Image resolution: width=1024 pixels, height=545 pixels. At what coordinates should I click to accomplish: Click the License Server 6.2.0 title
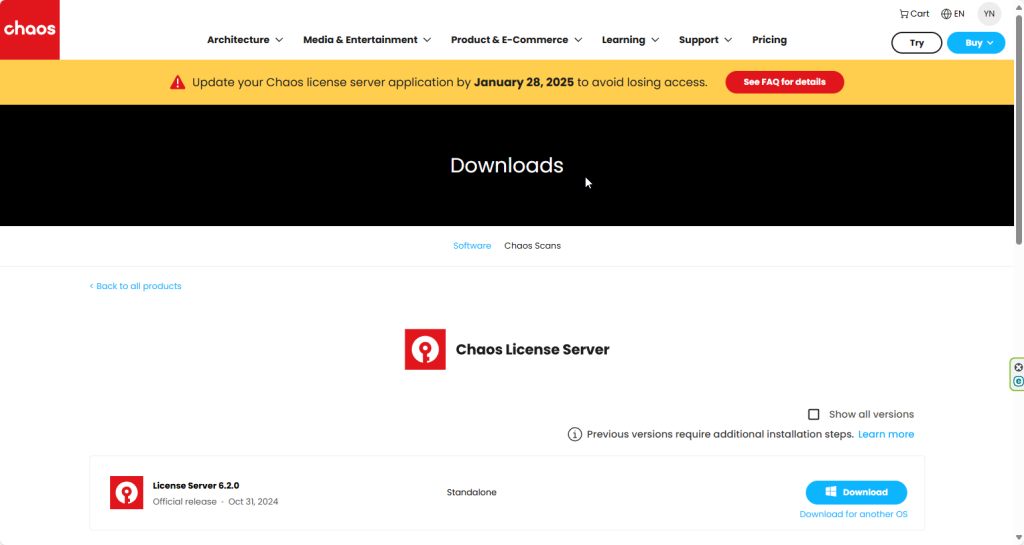[196, 486]
